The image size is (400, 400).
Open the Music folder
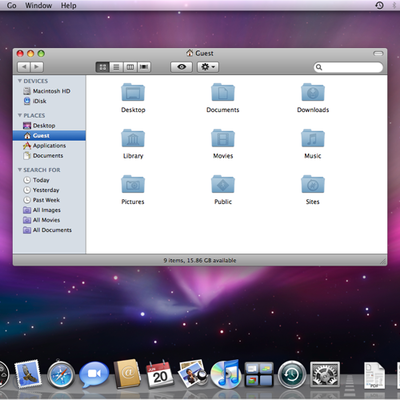313,138
